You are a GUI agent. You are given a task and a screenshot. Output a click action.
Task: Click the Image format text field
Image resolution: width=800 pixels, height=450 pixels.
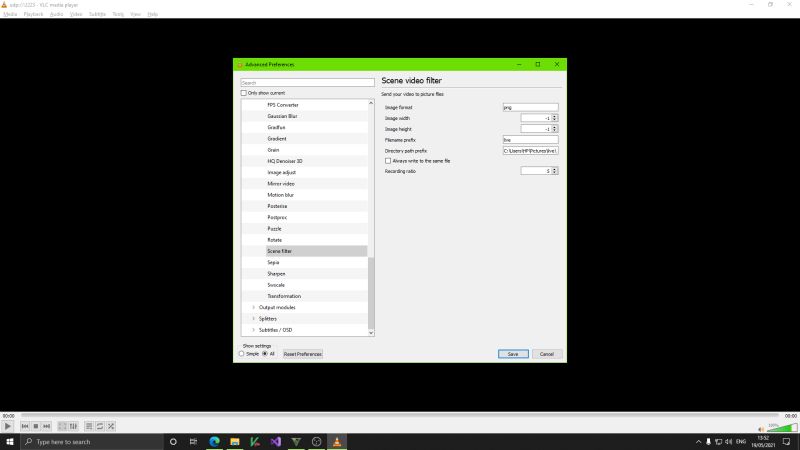(530, 107)
